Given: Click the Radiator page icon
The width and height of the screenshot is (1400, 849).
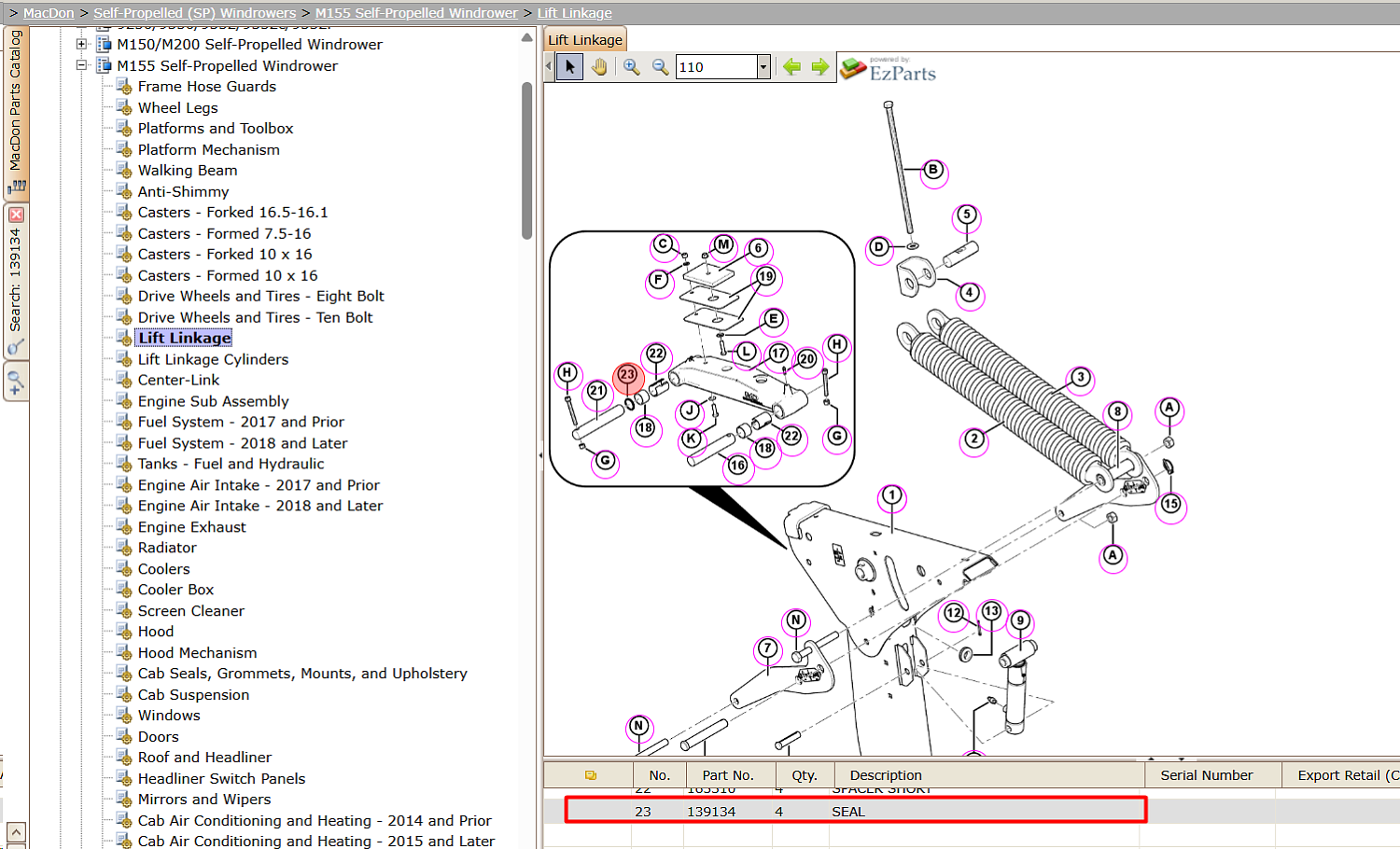Looking at the screenshot, I should point(124,548).
